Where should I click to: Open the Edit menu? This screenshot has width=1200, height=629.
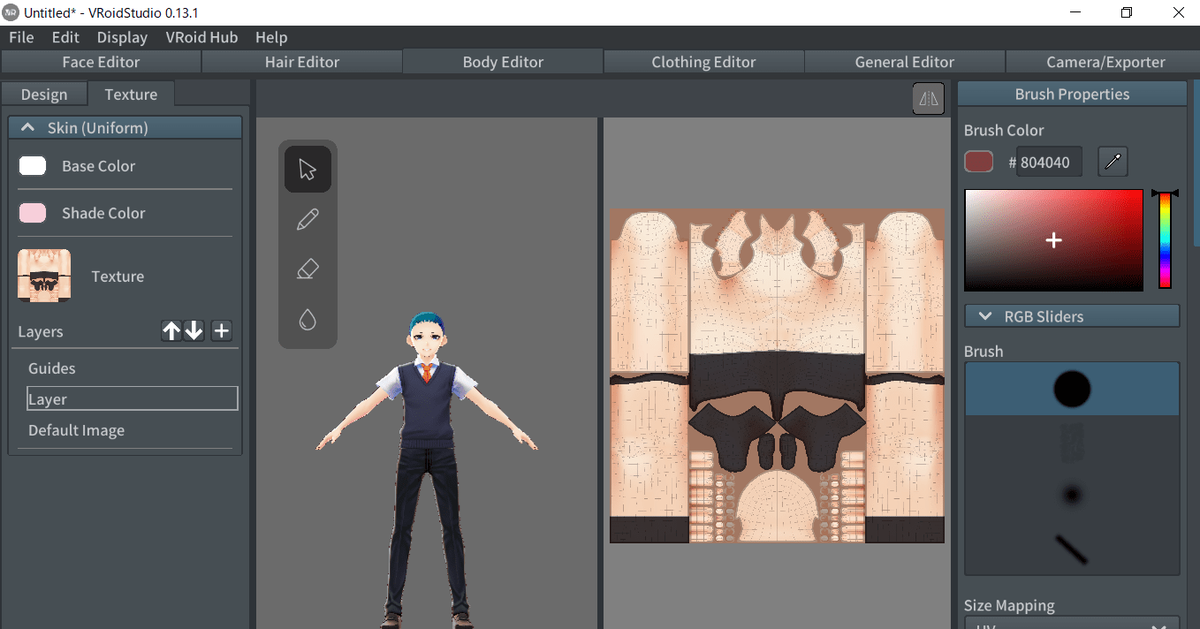[66, 37]
